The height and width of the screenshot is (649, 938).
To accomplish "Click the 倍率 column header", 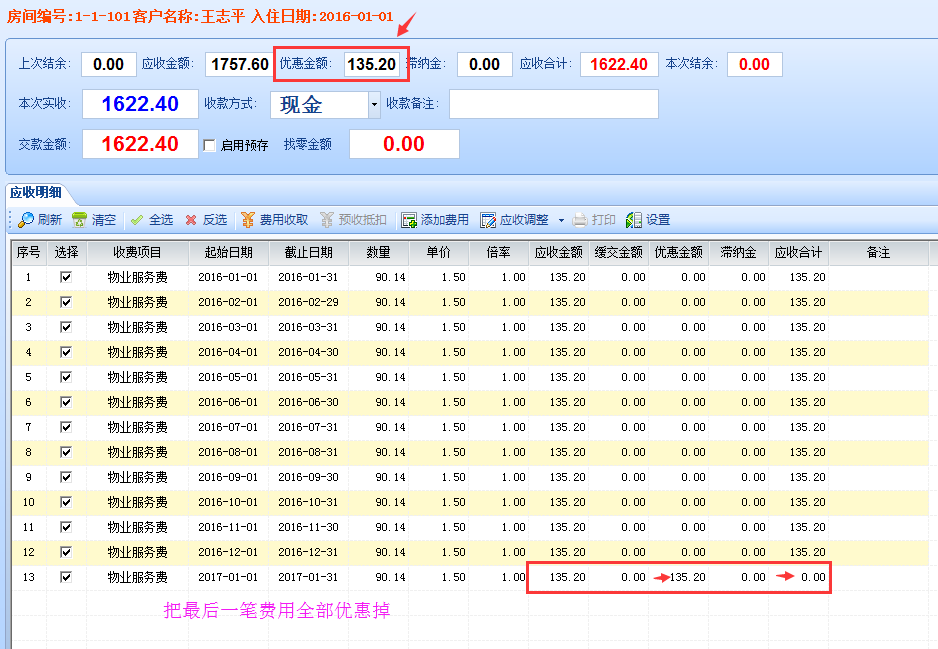I will 498,253.
